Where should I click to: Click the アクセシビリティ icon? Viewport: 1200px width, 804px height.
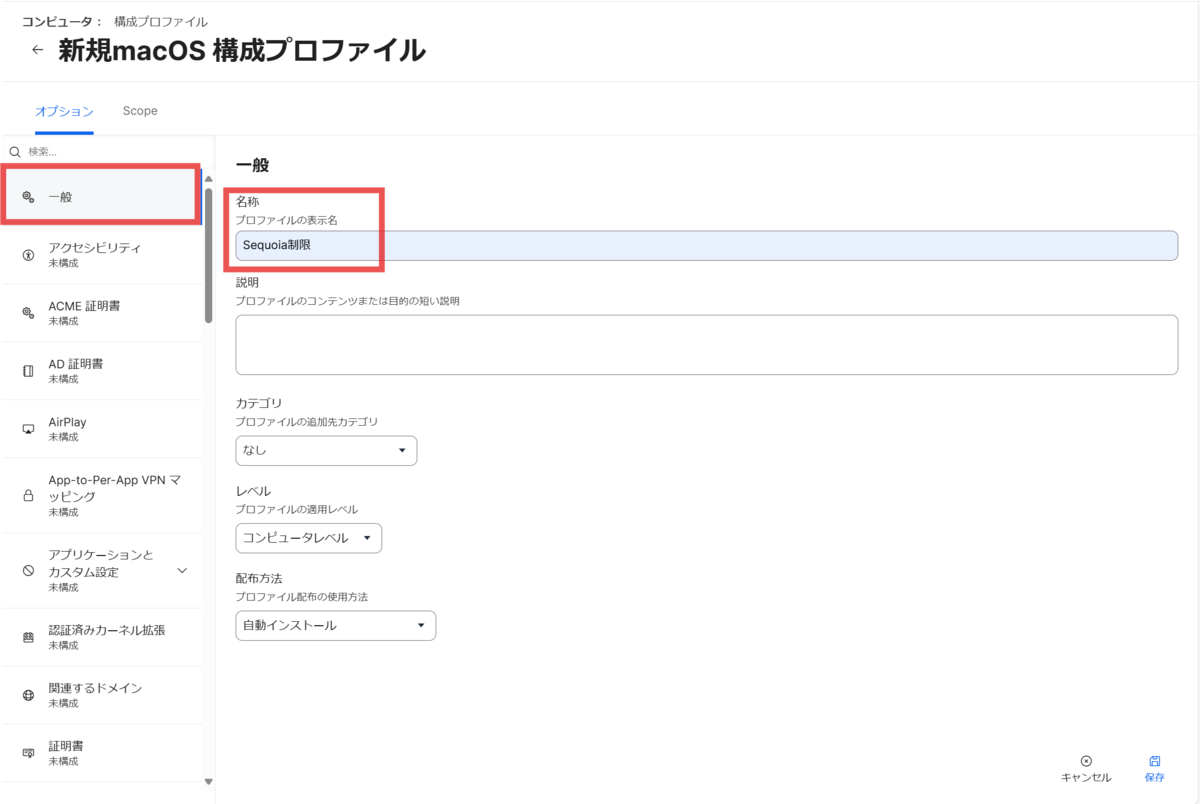tap(28, 255)
